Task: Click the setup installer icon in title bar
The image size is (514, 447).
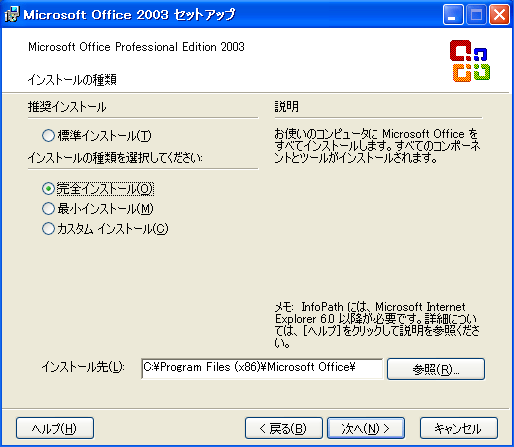Action: coord(12,14)
